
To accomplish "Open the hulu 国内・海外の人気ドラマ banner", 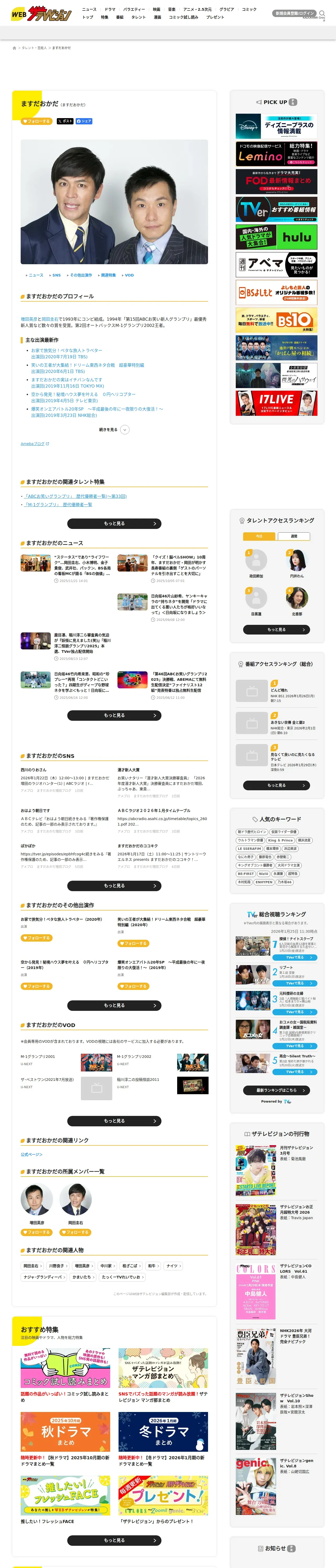I will [x=276, y=237].
